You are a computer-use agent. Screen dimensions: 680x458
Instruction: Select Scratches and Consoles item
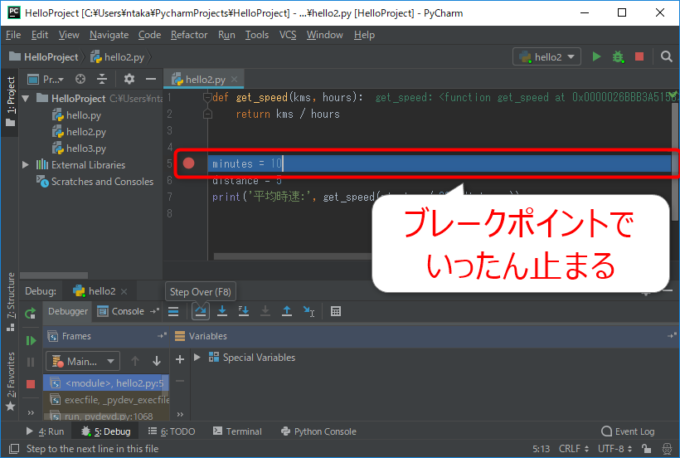[95, 181]
